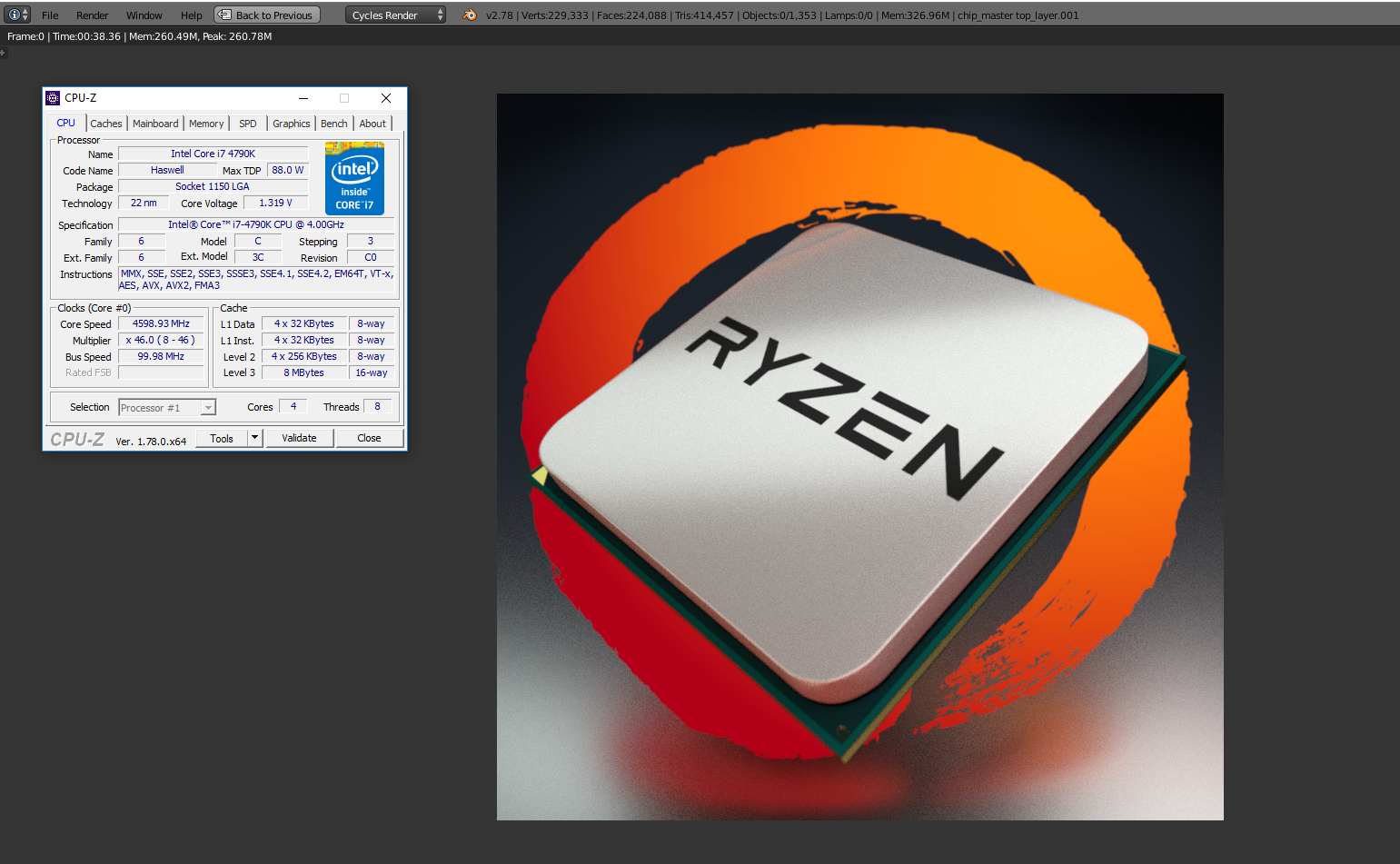1400x864 pixels.
Task: Switch to the Caches tab
Action: pyautogui.click(x=106, y=124)
